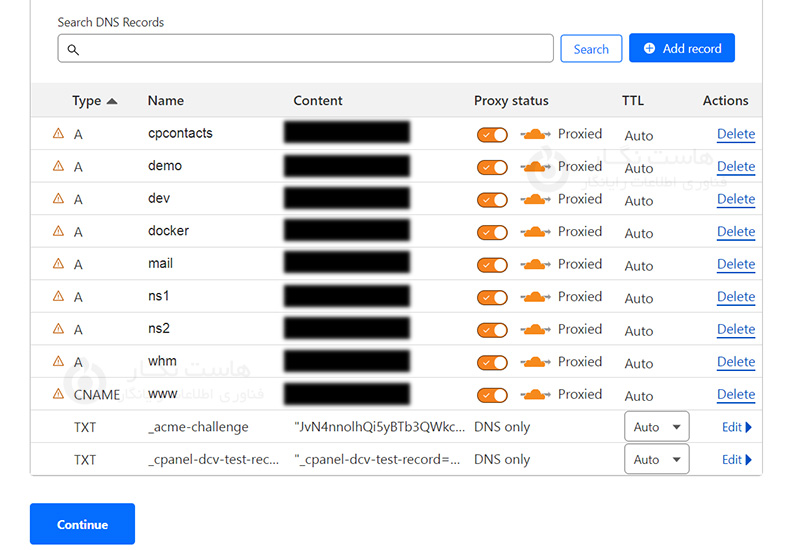Screen dimensions: 790x550
Task: Click the orange cloud icon on whm row
Action: pyautogui.click(x=535, y=362)
